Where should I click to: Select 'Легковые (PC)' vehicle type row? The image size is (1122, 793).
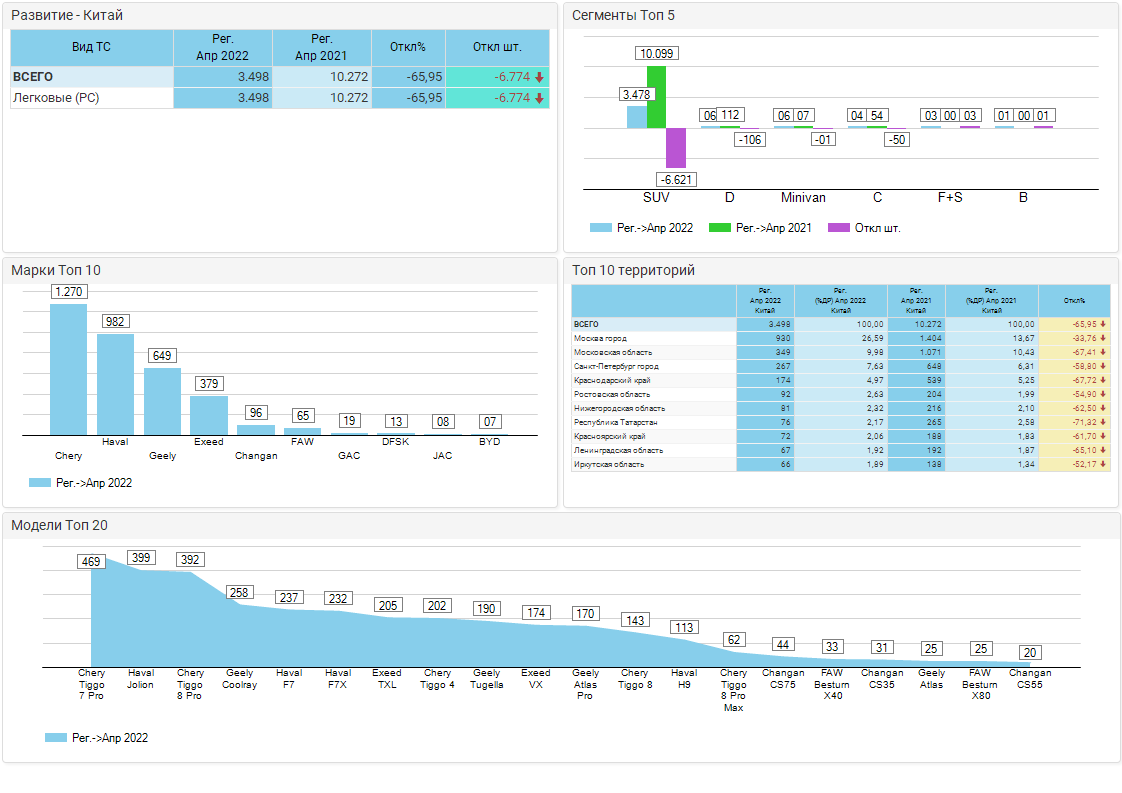coord(56,98)
